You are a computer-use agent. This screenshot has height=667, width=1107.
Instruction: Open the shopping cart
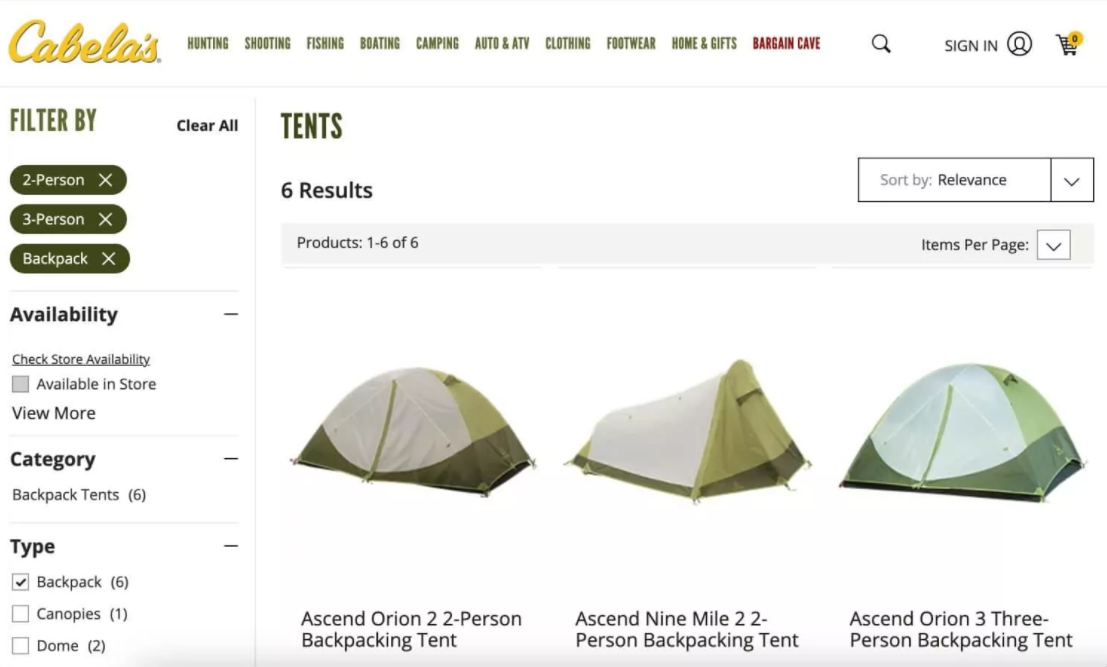point(1068,44)
